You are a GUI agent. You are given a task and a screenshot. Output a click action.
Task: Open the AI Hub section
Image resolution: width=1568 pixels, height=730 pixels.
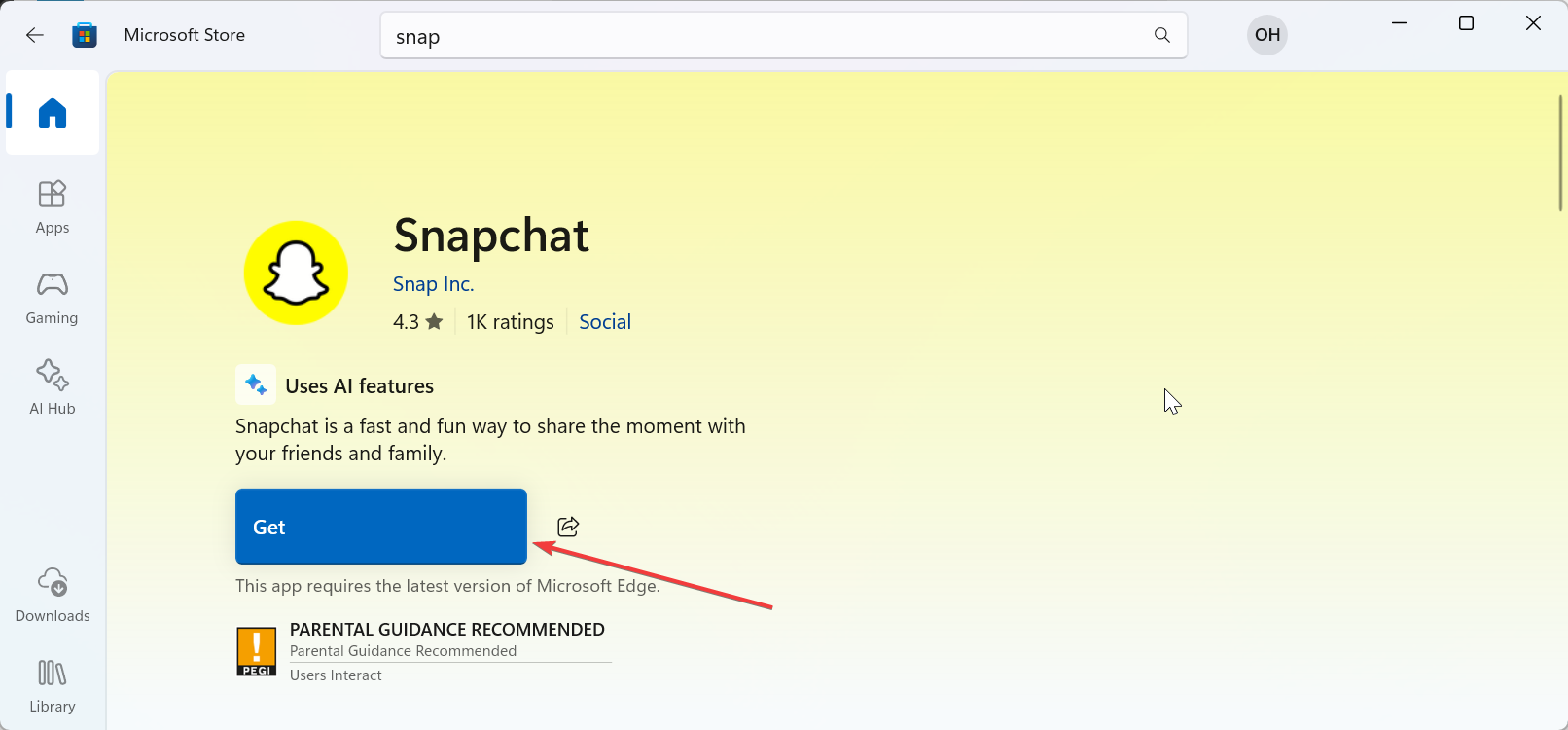pos(53,388)
